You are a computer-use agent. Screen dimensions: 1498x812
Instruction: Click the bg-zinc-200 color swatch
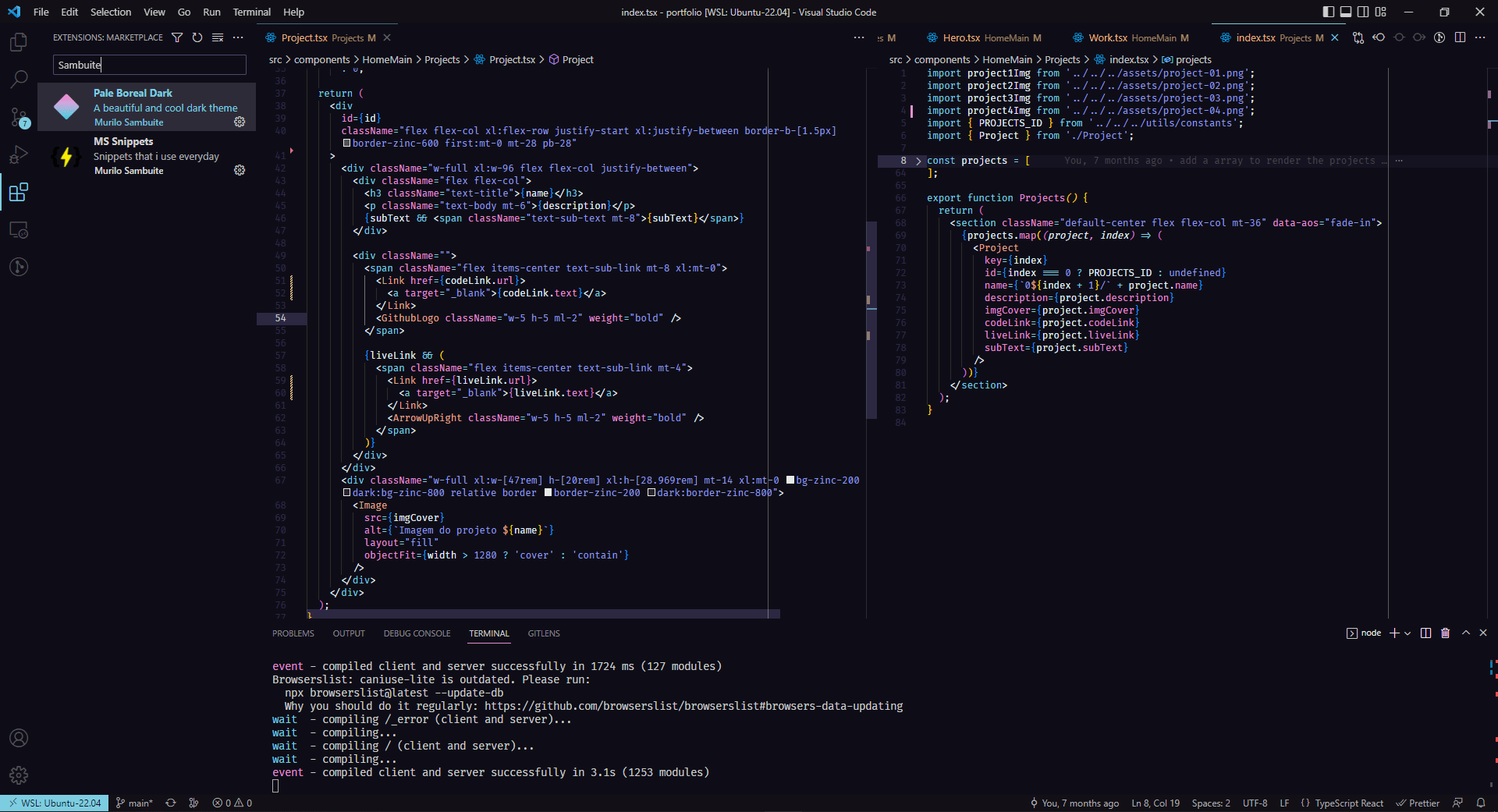790,480
